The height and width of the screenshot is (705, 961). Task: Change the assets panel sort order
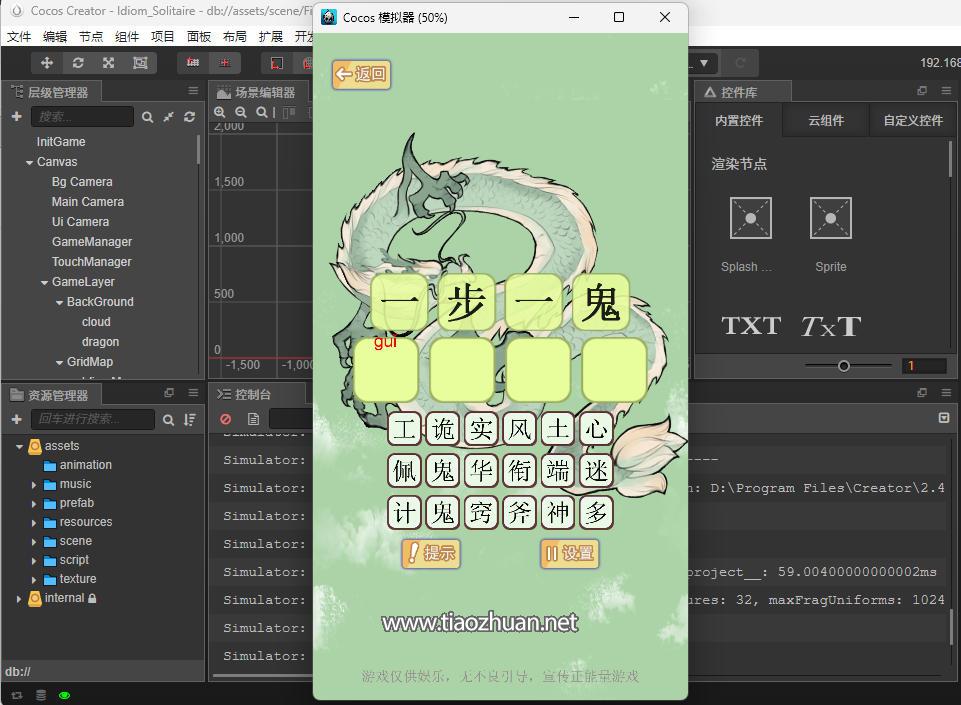click(190, 420)
